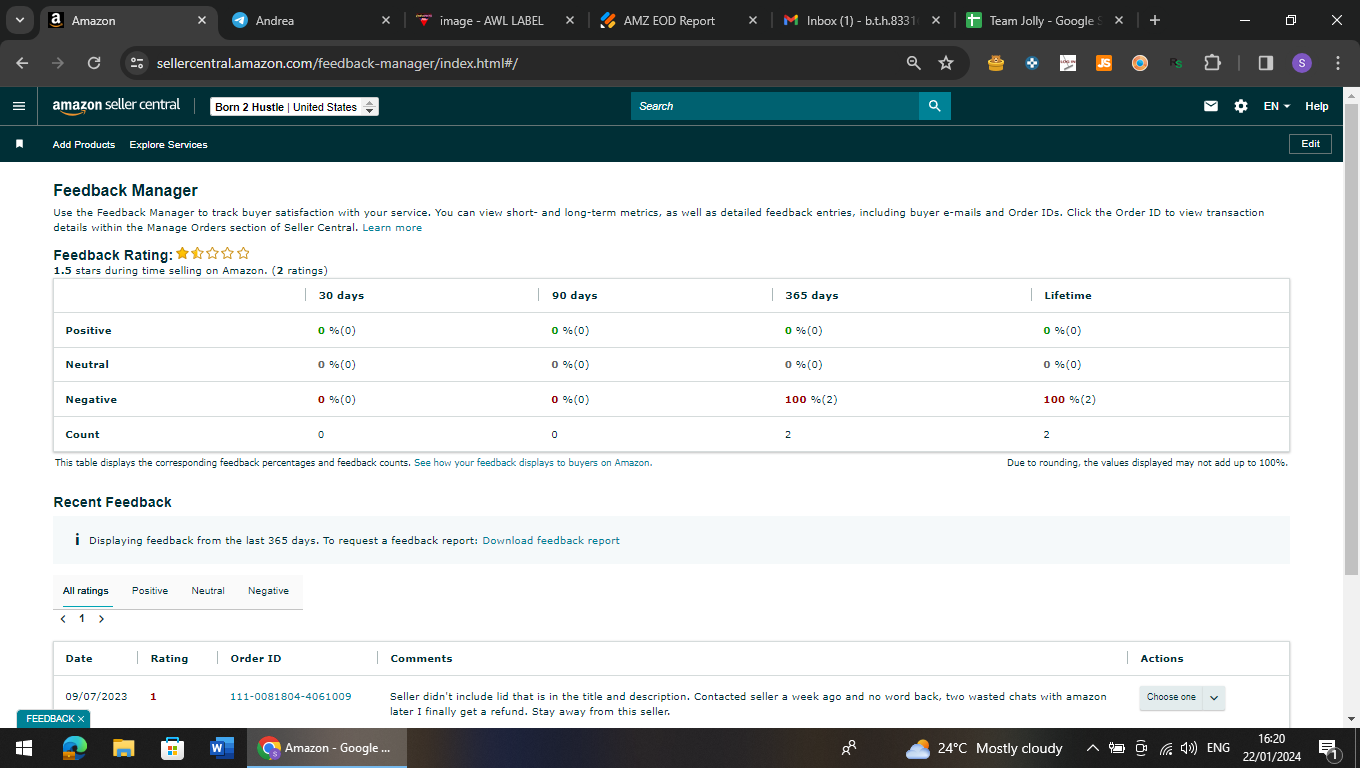Open the Chrome profile avatar S
The image size is (1360, 768).
coord(1301,63)
